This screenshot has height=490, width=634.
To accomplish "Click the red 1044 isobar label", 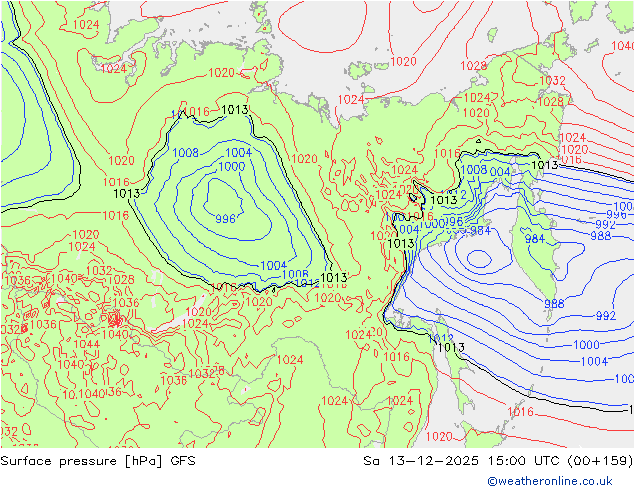I will tap(87, 344).
